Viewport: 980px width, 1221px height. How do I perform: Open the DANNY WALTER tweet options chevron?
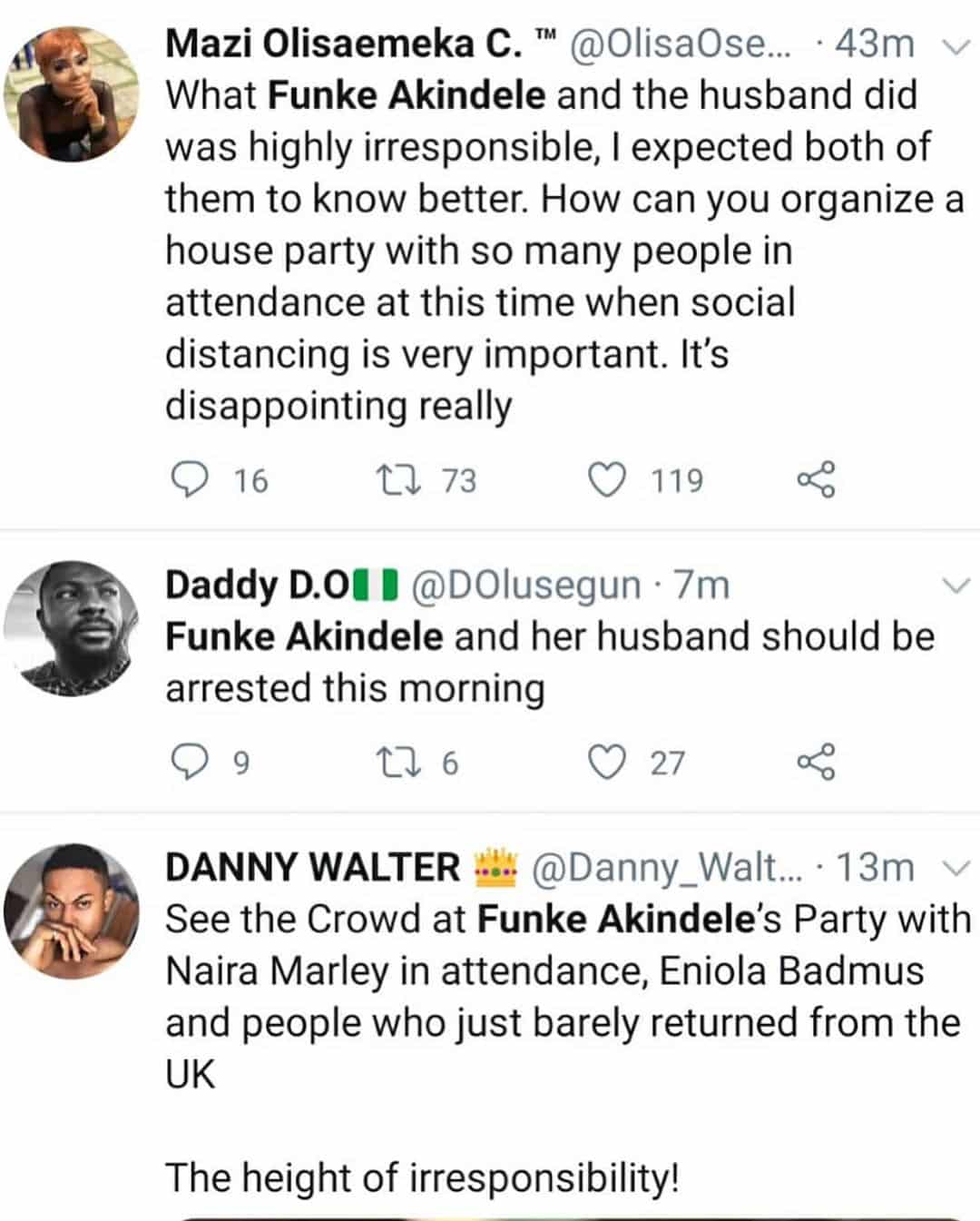(956, 868)
